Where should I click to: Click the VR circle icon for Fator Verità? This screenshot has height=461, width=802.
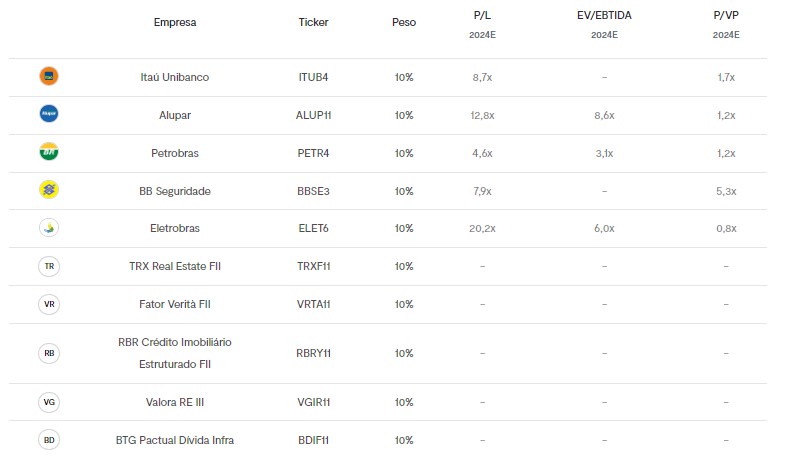coord(49,304)
